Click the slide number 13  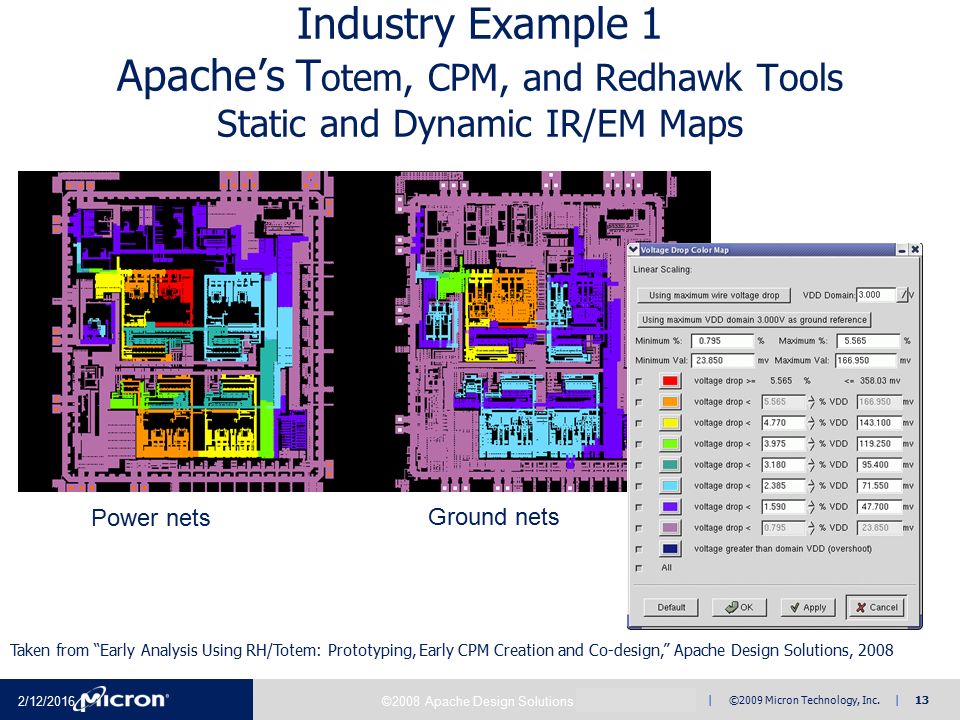[x=921, y=700]
